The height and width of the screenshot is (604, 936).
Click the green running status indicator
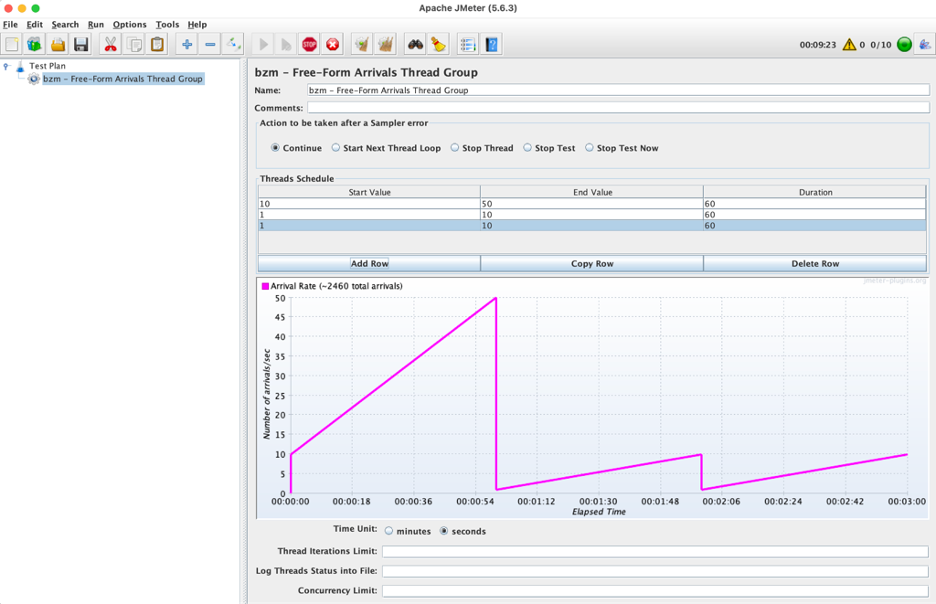[904, 44]
